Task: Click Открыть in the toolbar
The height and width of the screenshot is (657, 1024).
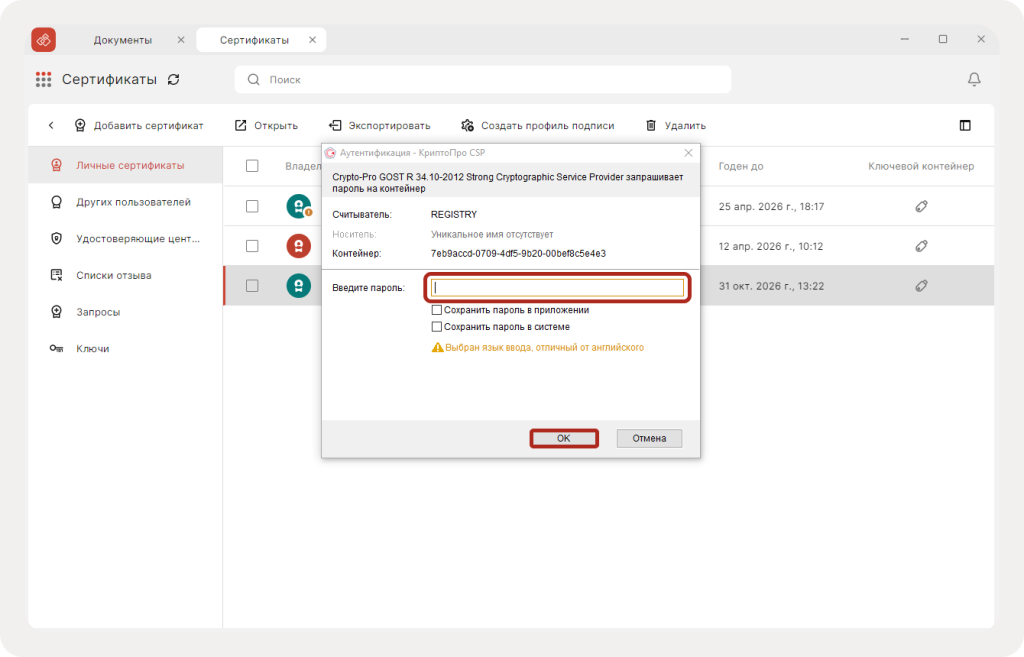Action: pyautogui.click(x=266, y=125)
